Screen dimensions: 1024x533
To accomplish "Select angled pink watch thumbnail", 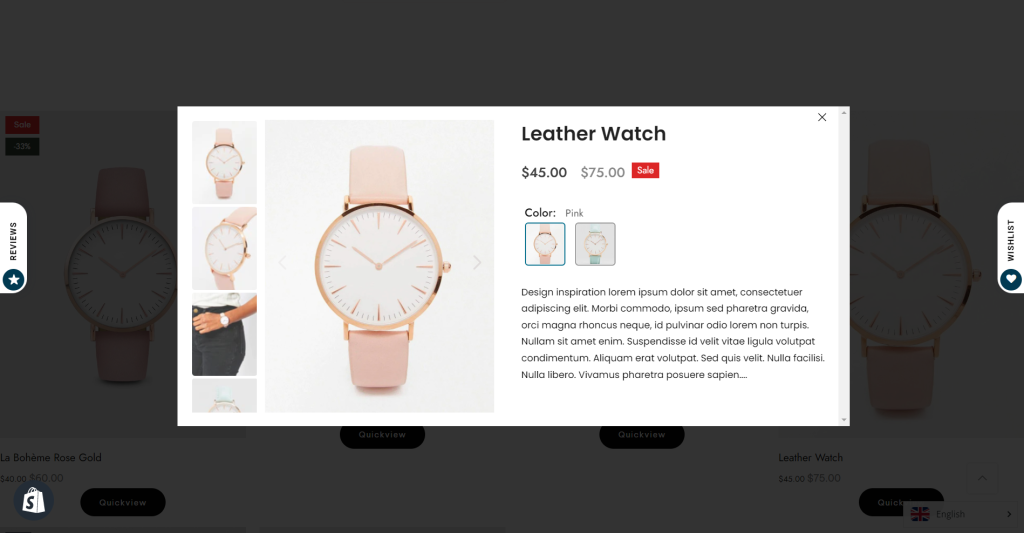I will [x=224, y=248].
